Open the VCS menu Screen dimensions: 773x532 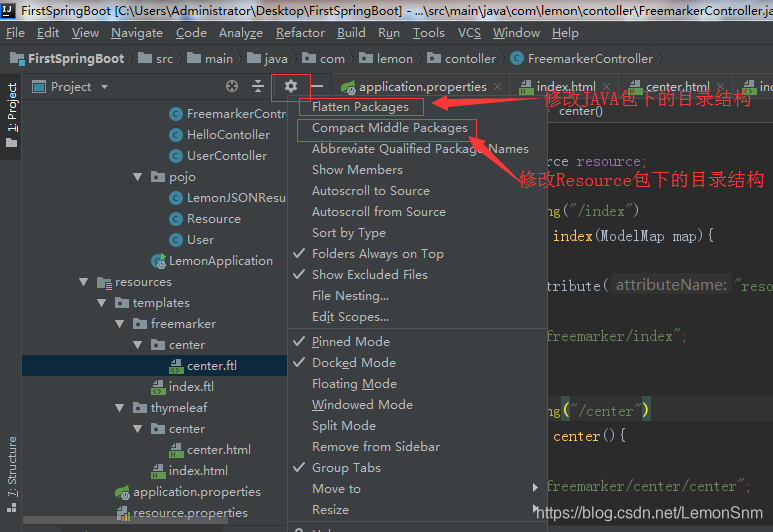[469, 33]
